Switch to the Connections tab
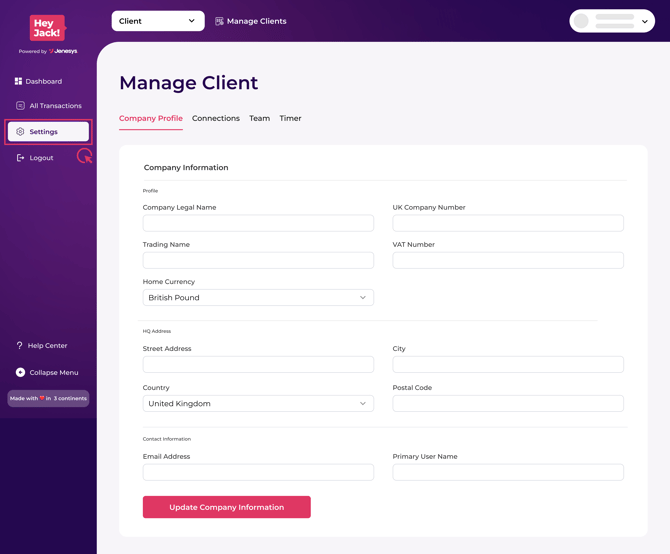The width and height of the screenshot is (670, 554). tap(216, 118)
